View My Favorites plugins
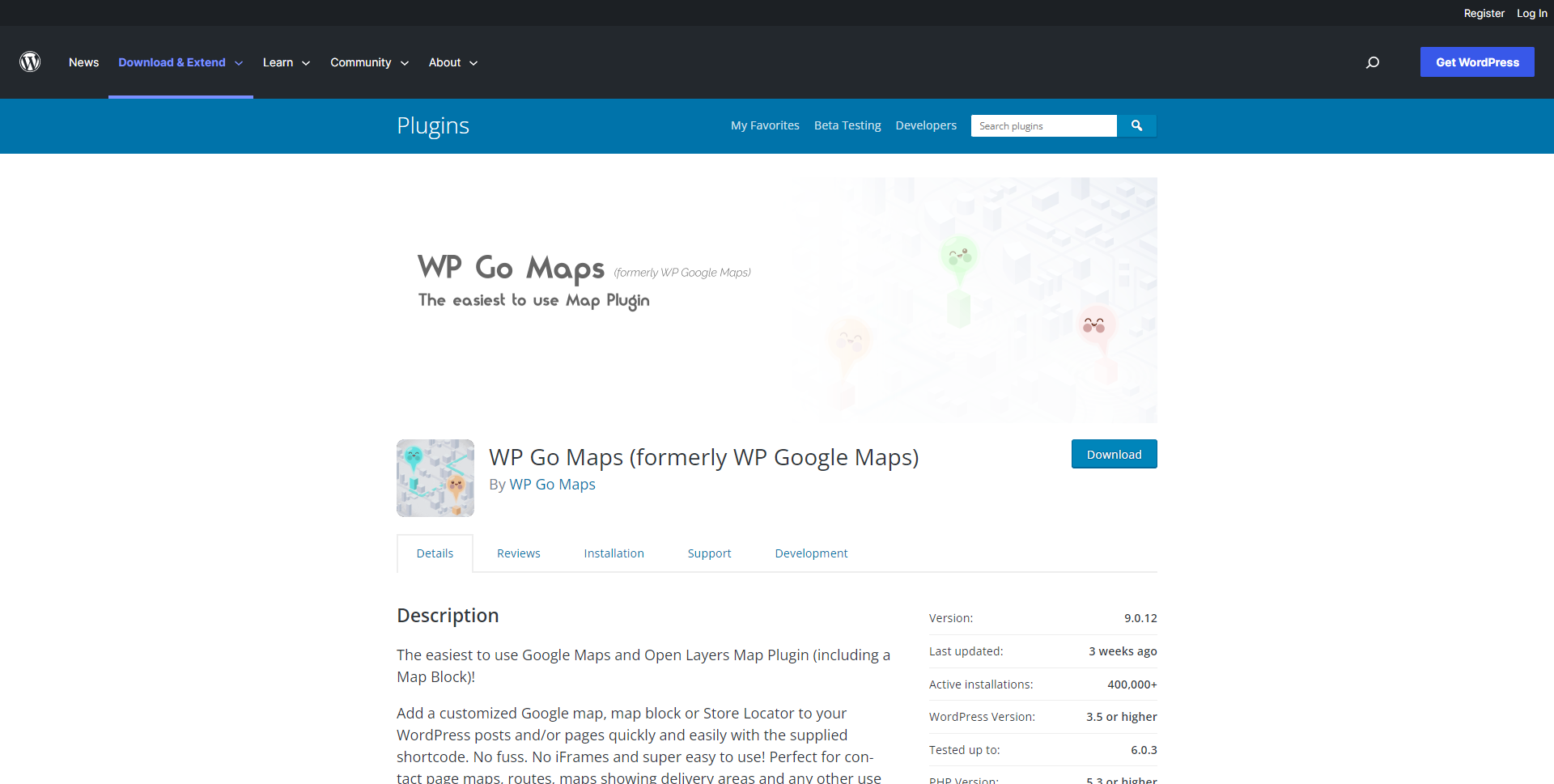 tap(764, 125)
